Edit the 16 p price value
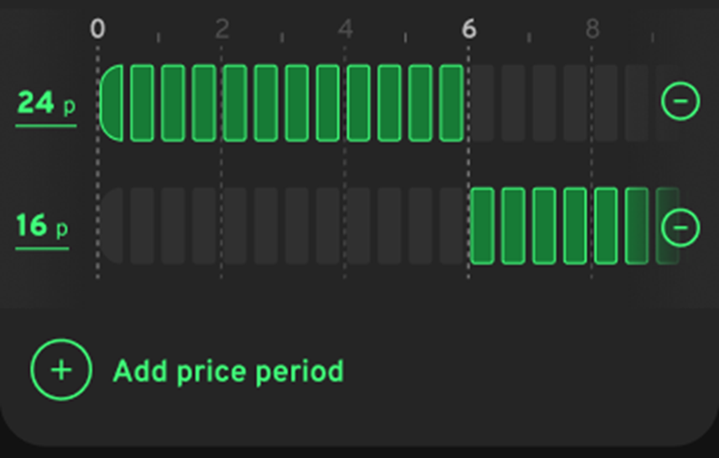The image size is (719, 458). pyautogui.click(x=42, y=226)
